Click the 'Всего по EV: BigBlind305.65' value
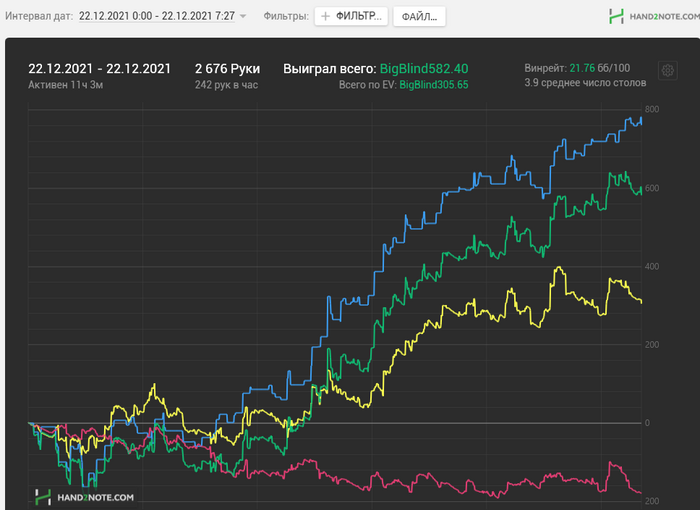Viewport: 700px width, 510px height. click(404, 85)
